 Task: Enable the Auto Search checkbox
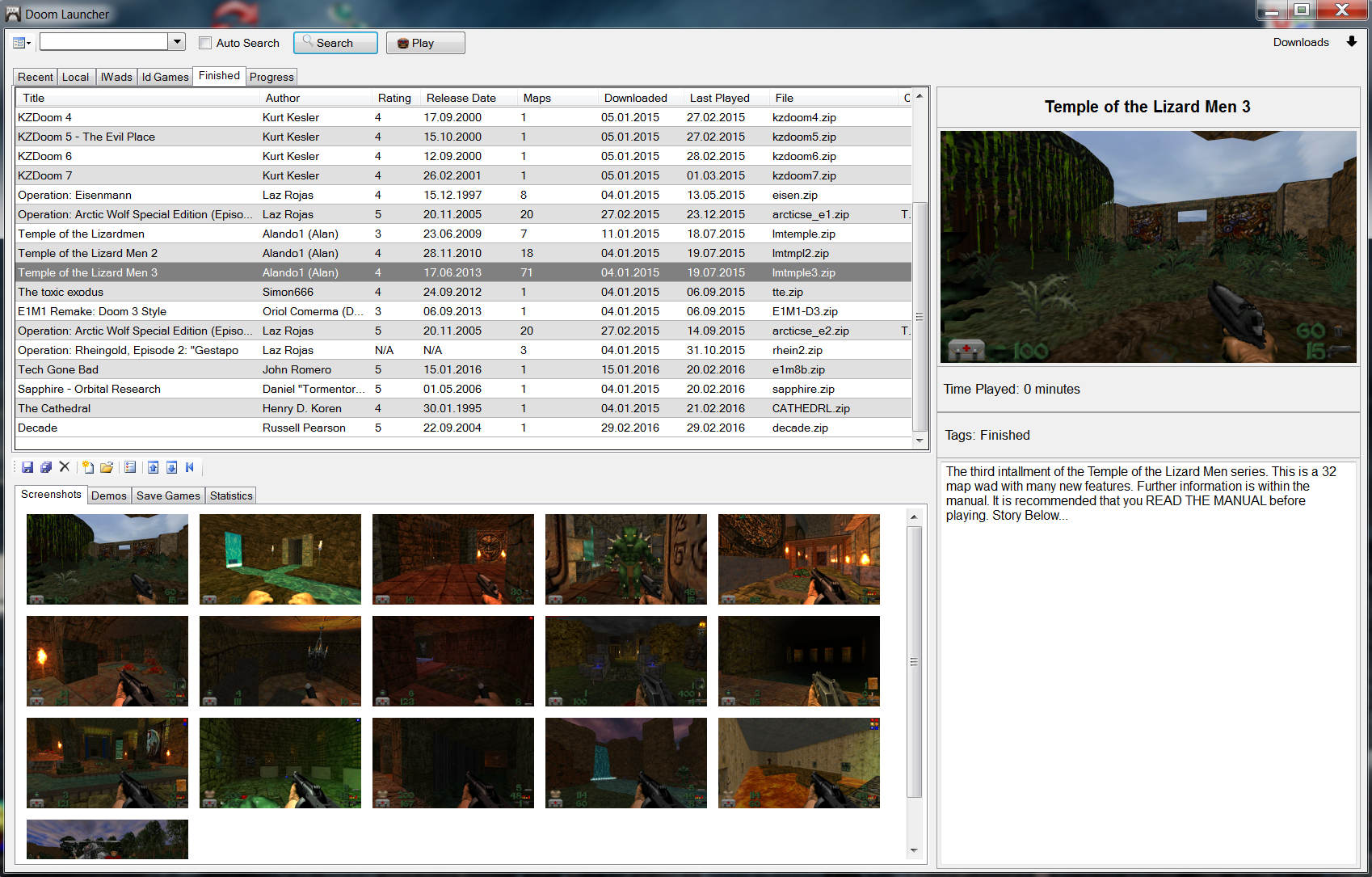pos(205,43)
